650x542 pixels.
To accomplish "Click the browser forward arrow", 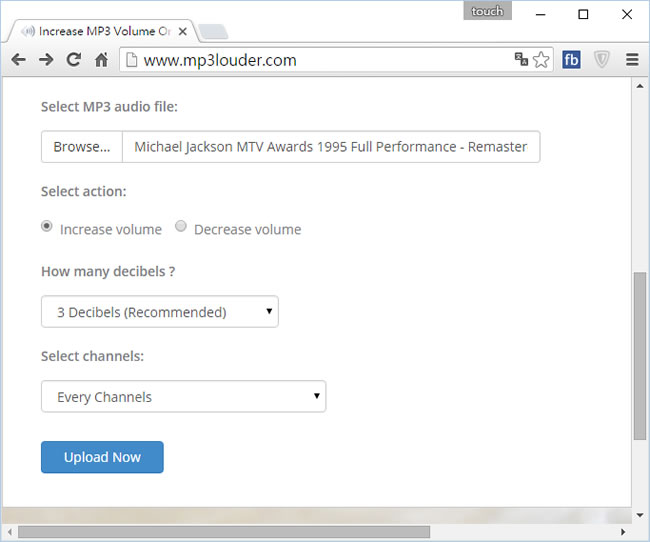I will point(46,60).
